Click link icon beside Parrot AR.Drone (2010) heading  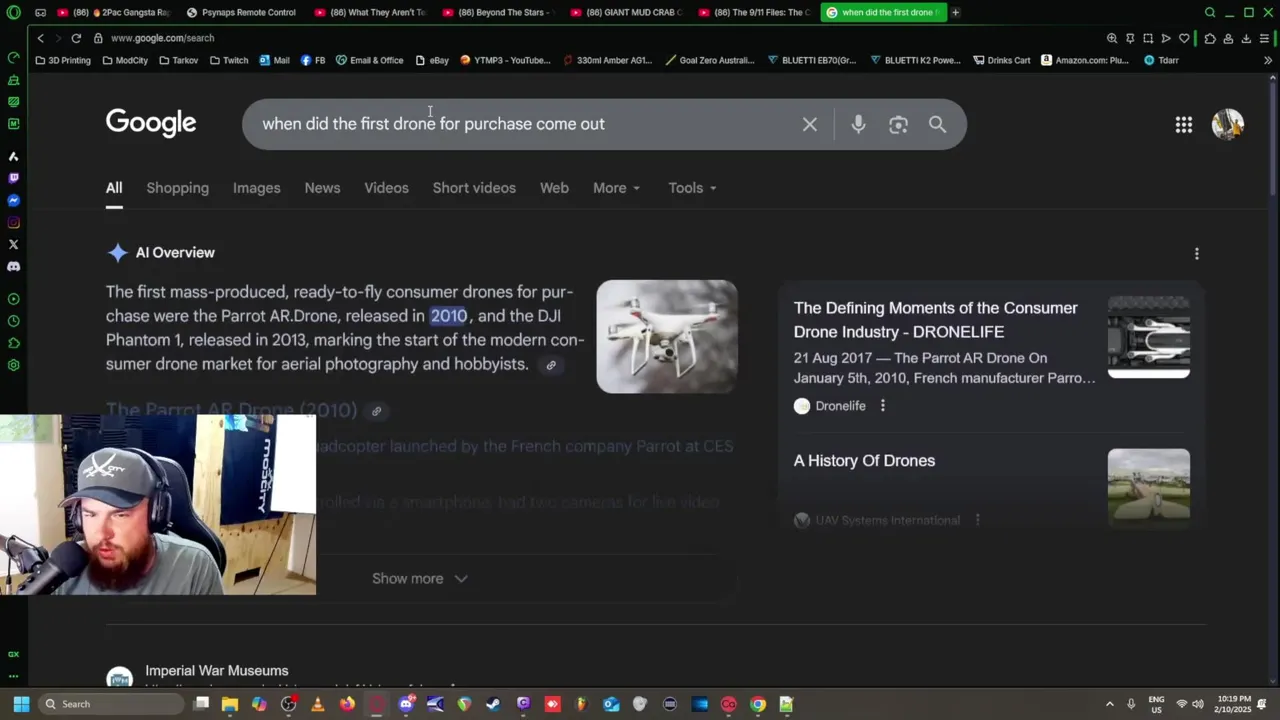376,410
